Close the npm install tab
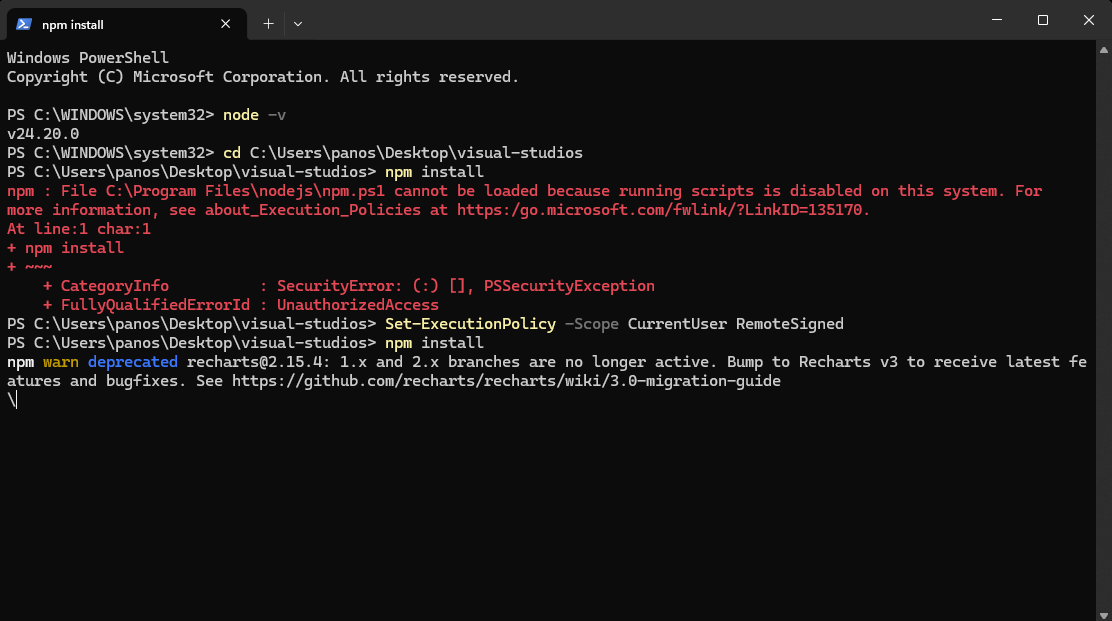Screen dimensions: 1112x621 coord(226,24)
